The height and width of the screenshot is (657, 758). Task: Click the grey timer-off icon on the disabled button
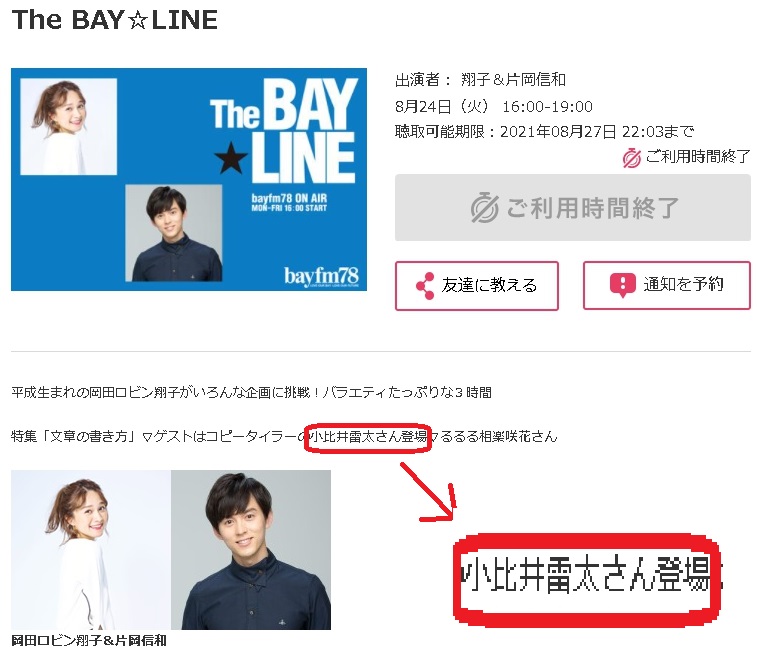pos(484,208)
